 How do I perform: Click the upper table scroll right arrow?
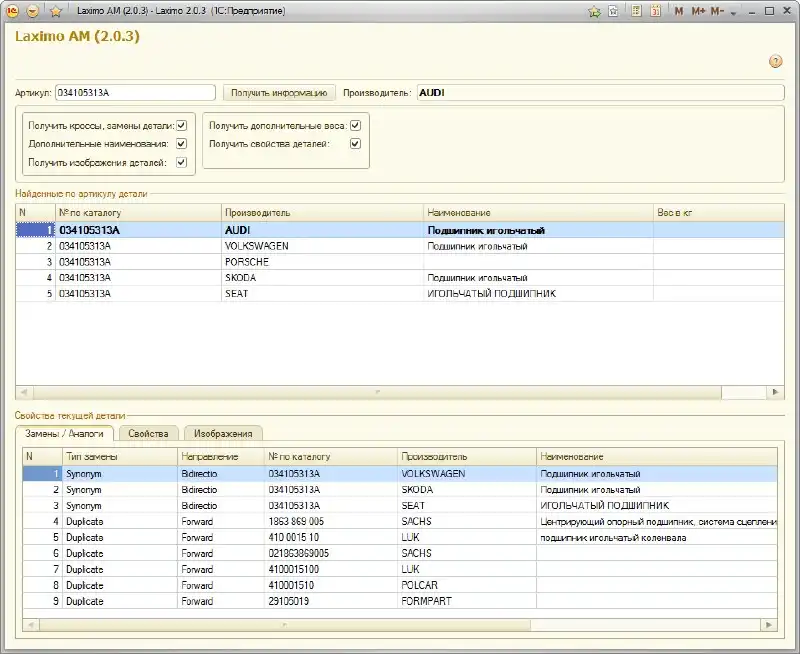click(x=776, y=392)
